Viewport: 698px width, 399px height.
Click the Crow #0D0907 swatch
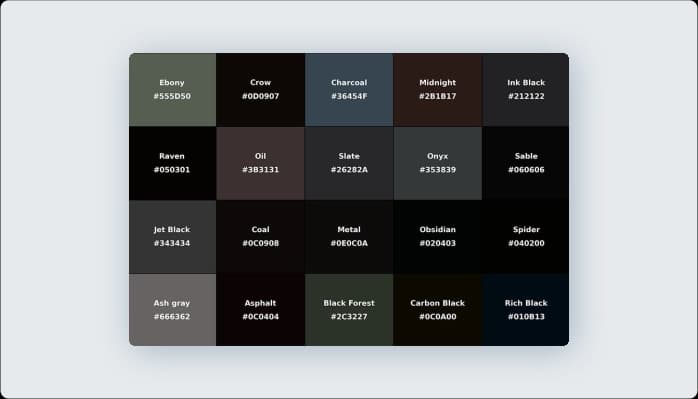click(x=260, y=90)
